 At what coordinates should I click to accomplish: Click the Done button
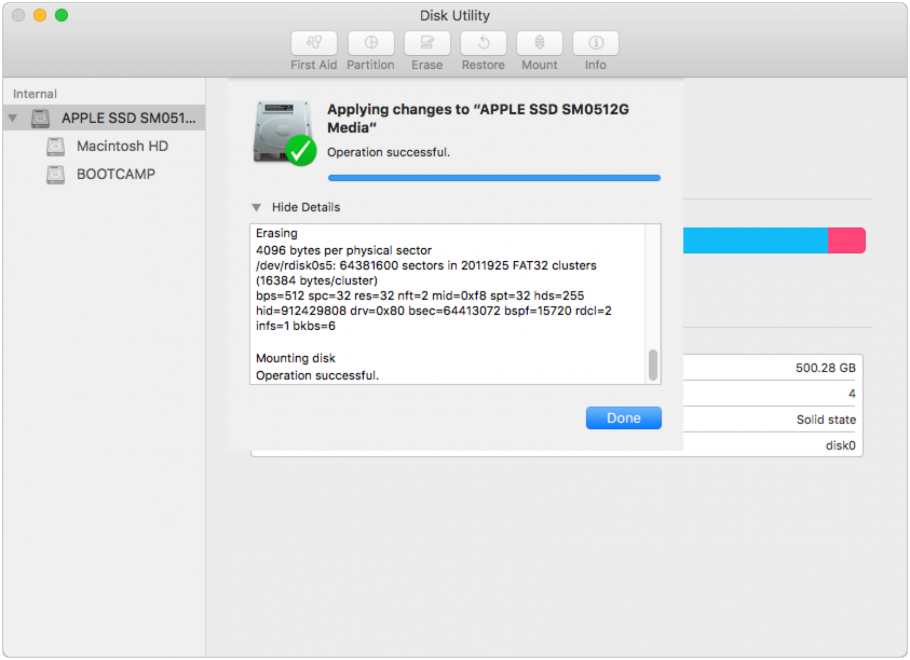(623, 418)
